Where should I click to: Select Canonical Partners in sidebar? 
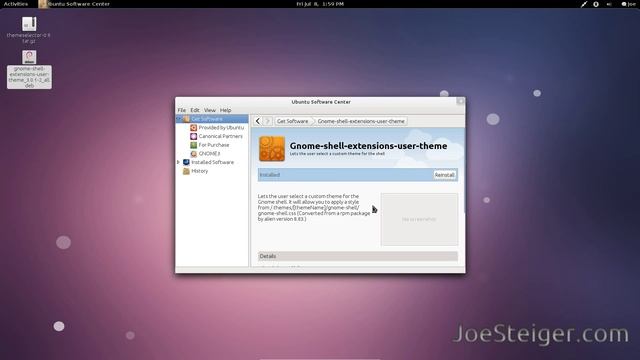tap(220, 136)
